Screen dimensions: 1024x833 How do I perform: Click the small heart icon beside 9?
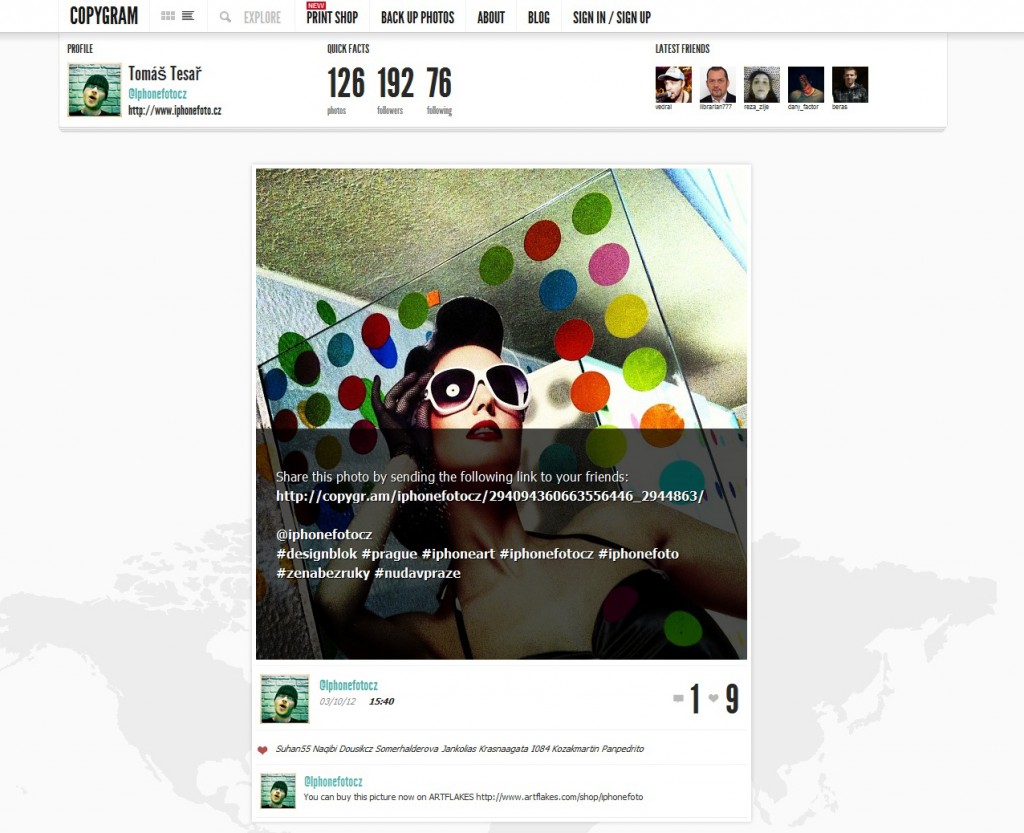[713, 699]
